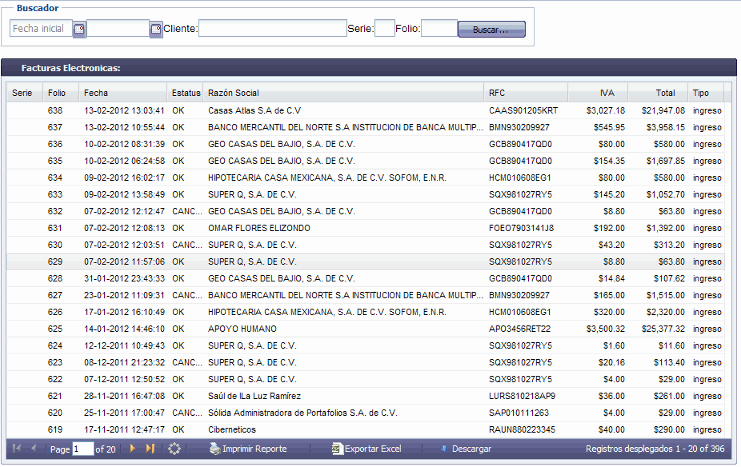Sort by the Serie column header
The height and width of the screenshot is (467, 741).
point(25,93)
